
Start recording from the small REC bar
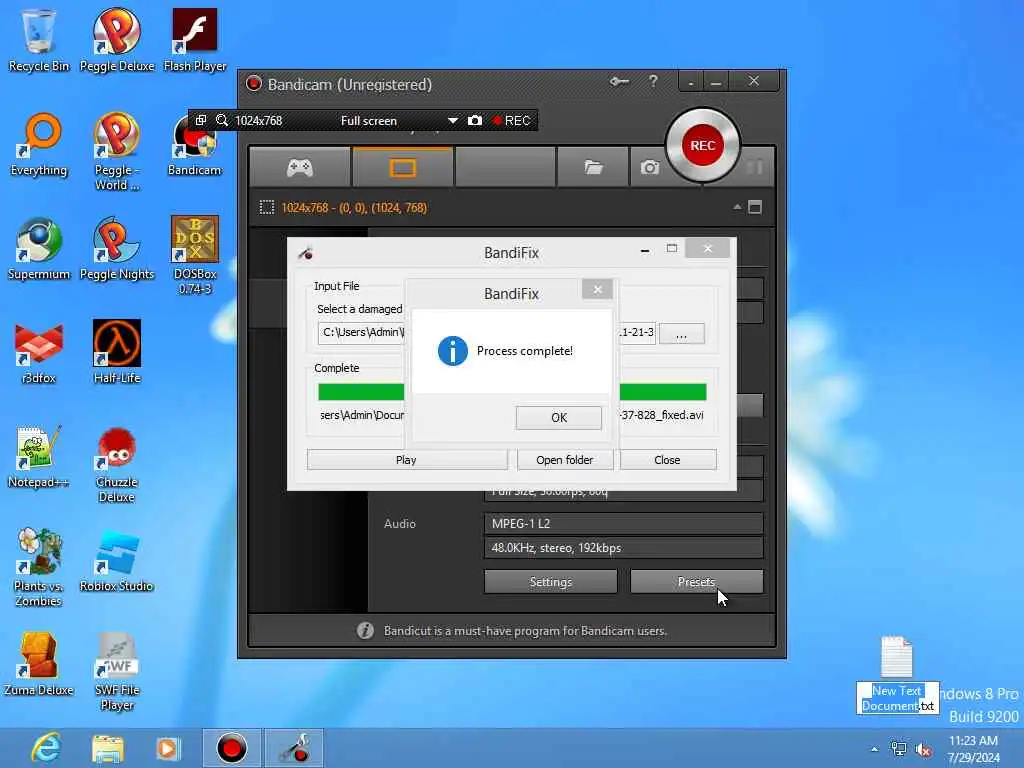(x=511, y=121)
